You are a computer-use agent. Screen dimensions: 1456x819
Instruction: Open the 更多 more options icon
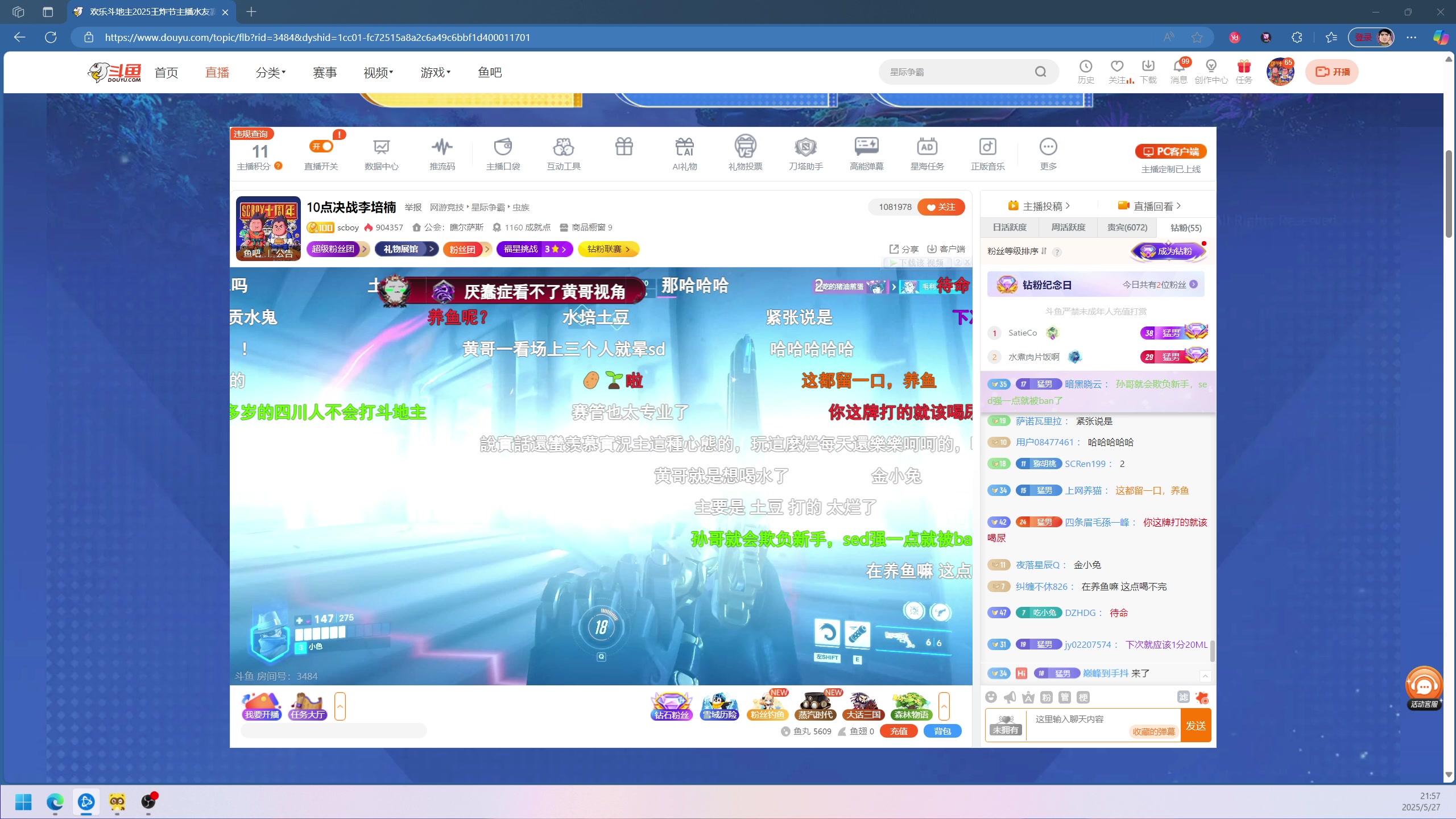point(1048,154)
